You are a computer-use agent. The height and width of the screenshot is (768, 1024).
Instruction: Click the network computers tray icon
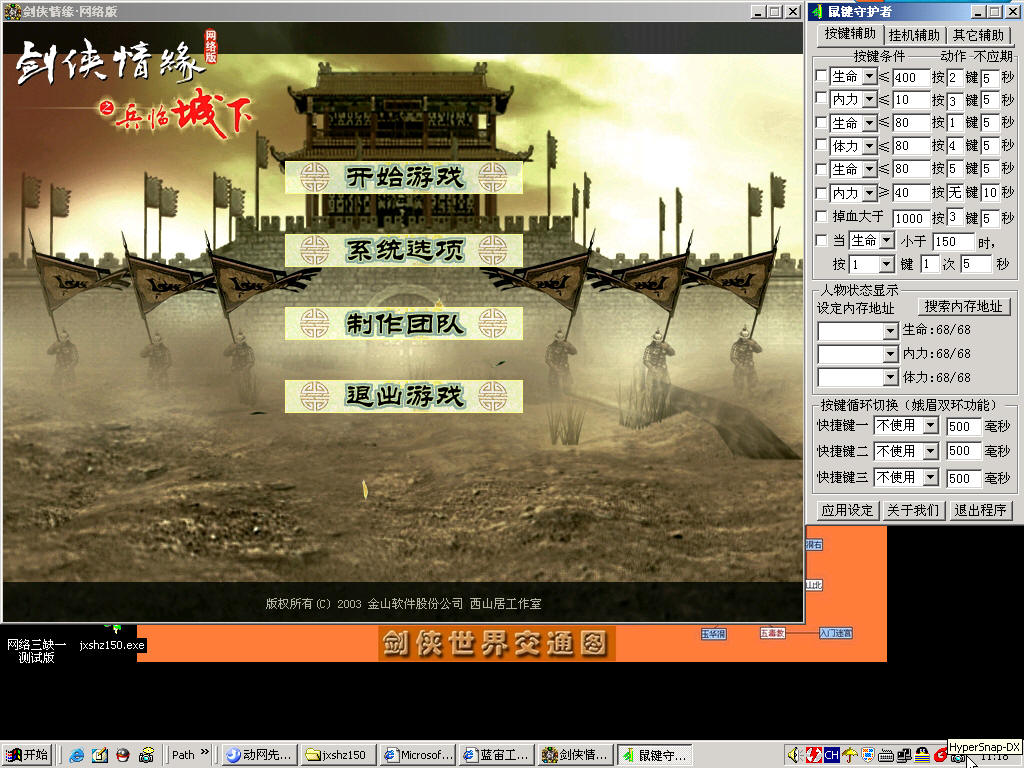904,755
